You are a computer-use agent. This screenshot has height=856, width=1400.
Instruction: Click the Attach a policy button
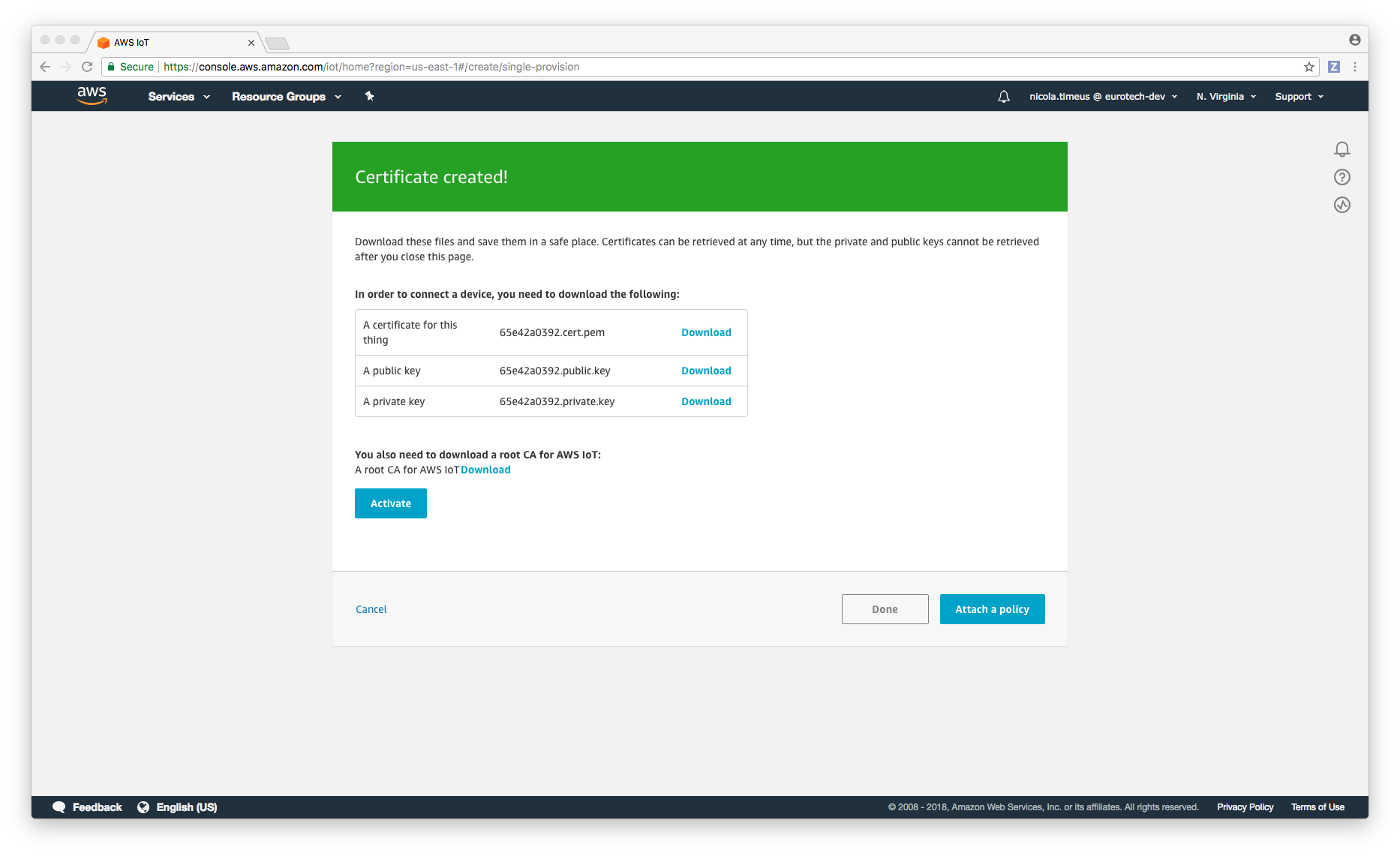tap(993, 609)
